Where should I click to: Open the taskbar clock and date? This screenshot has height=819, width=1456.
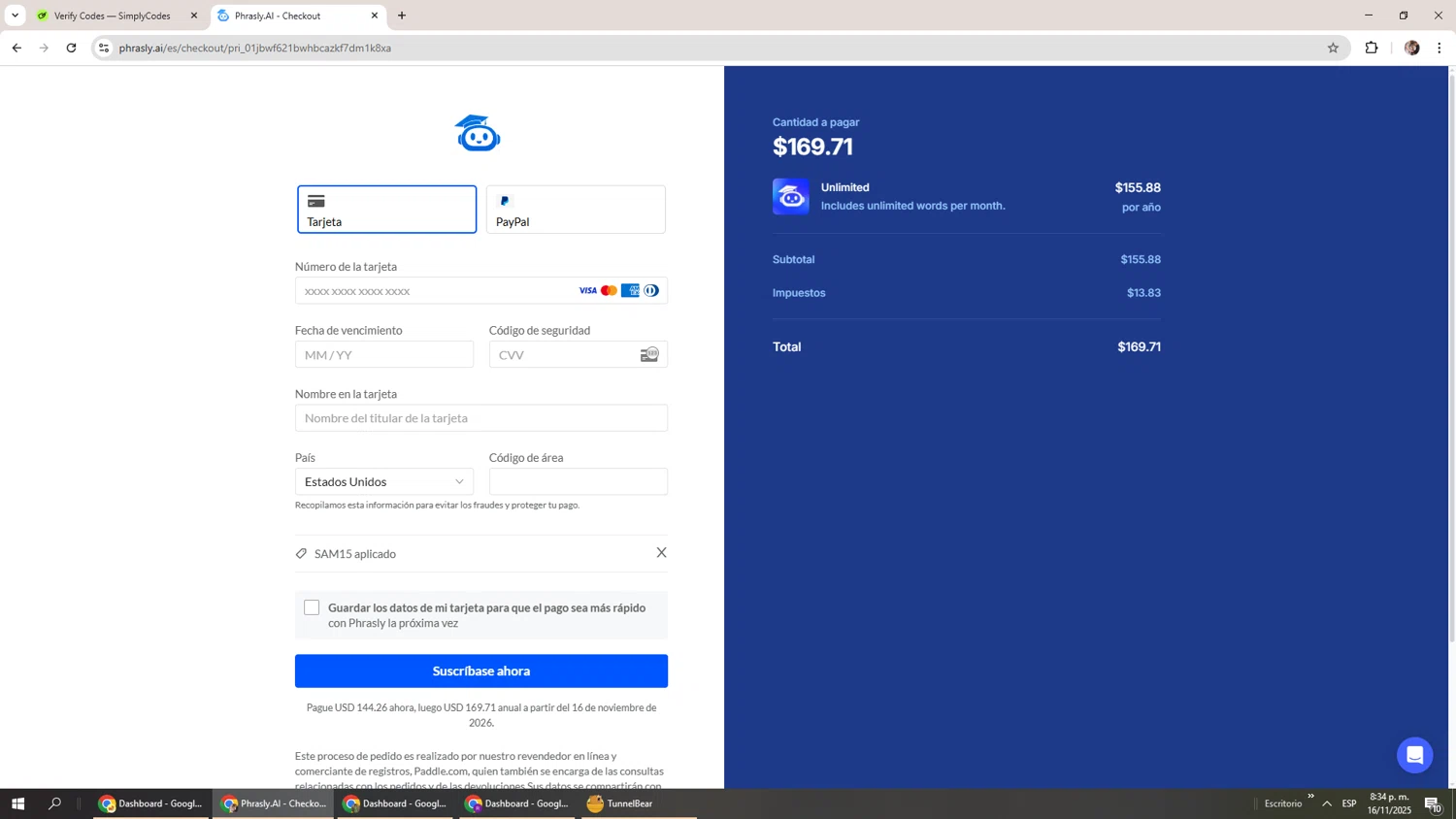[1389, 803]
